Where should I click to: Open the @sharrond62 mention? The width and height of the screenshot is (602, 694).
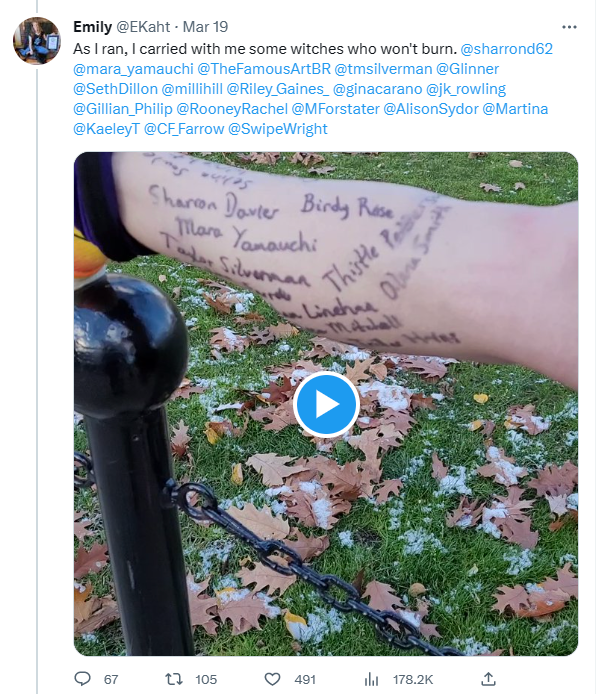tap(506, 49)
